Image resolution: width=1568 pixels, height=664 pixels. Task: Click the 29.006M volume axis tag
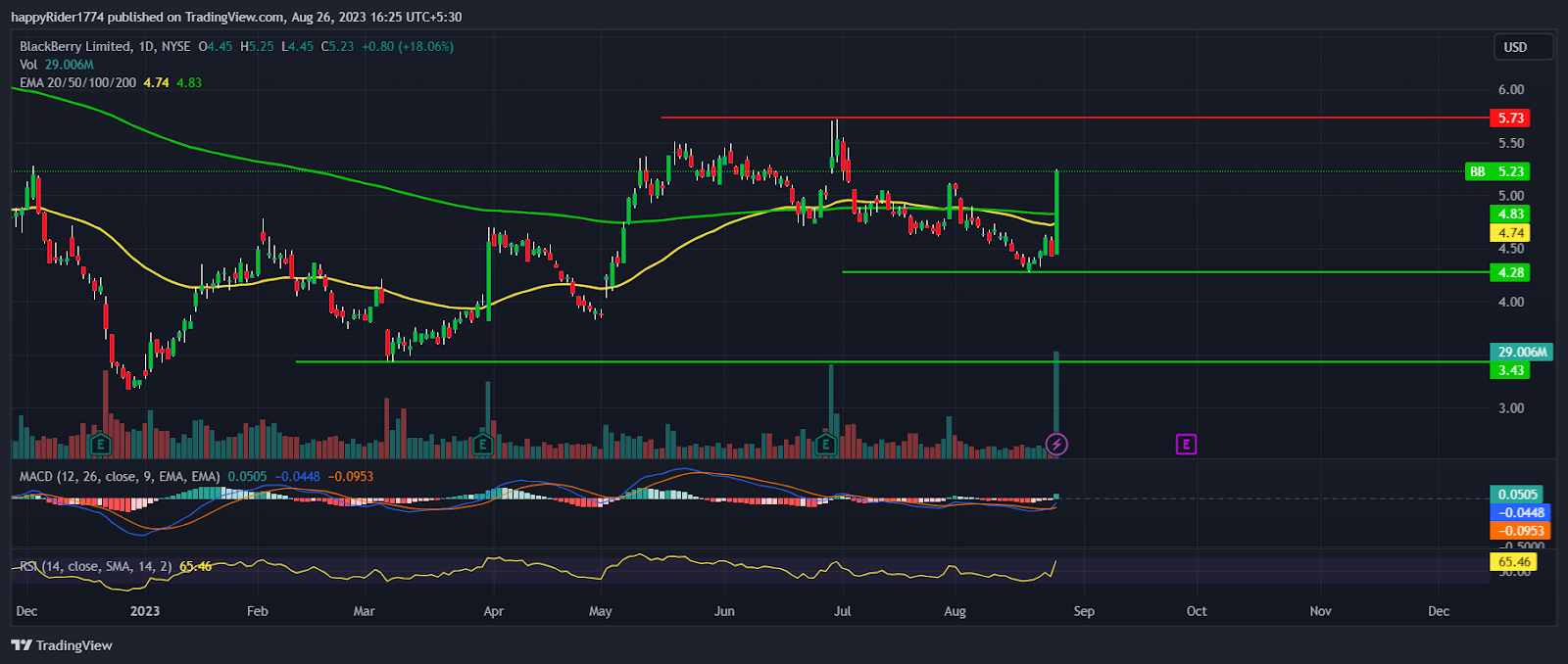1522,352
